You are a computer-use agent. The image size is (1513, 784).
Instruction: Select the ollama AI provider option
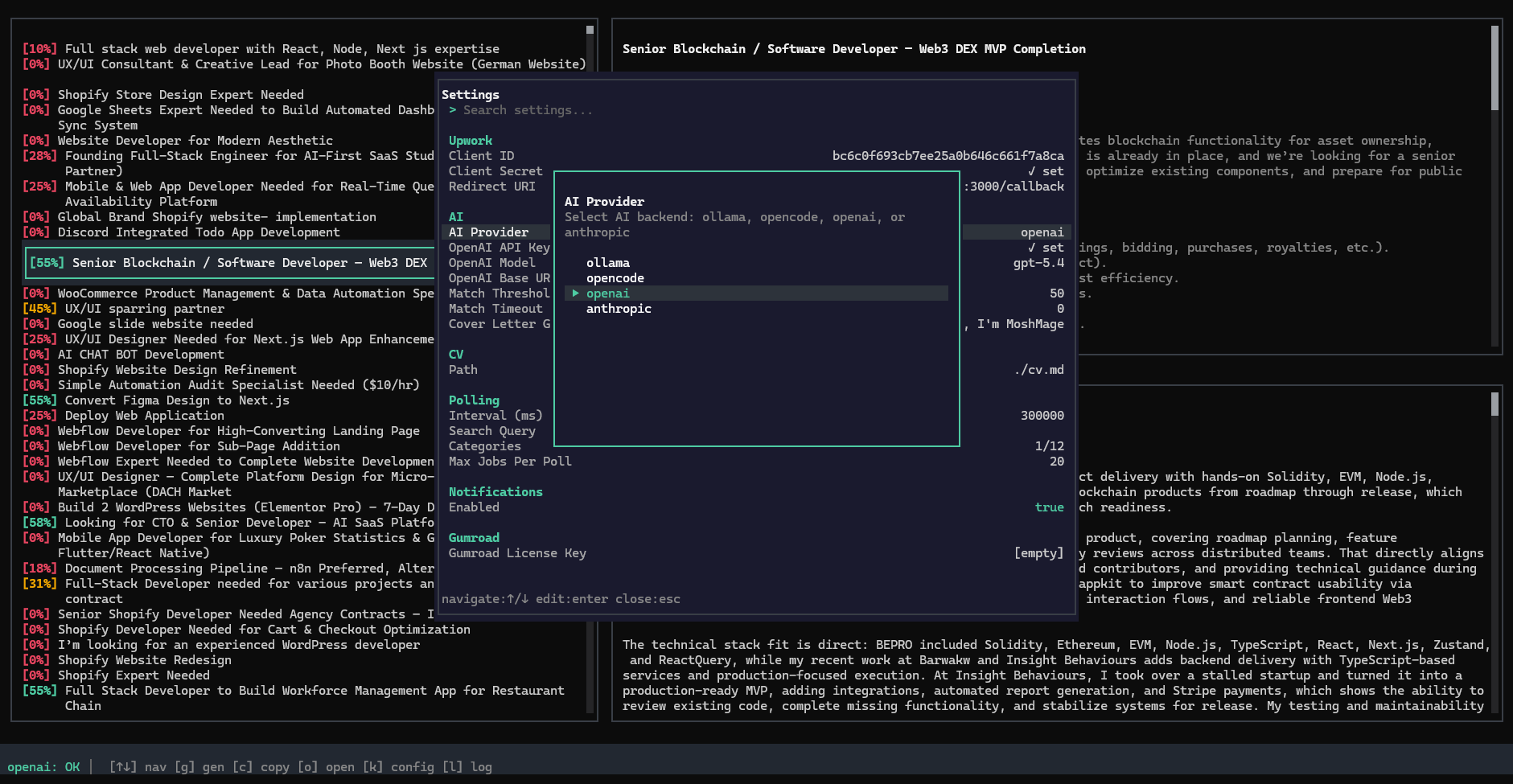[x=607, y=263]
